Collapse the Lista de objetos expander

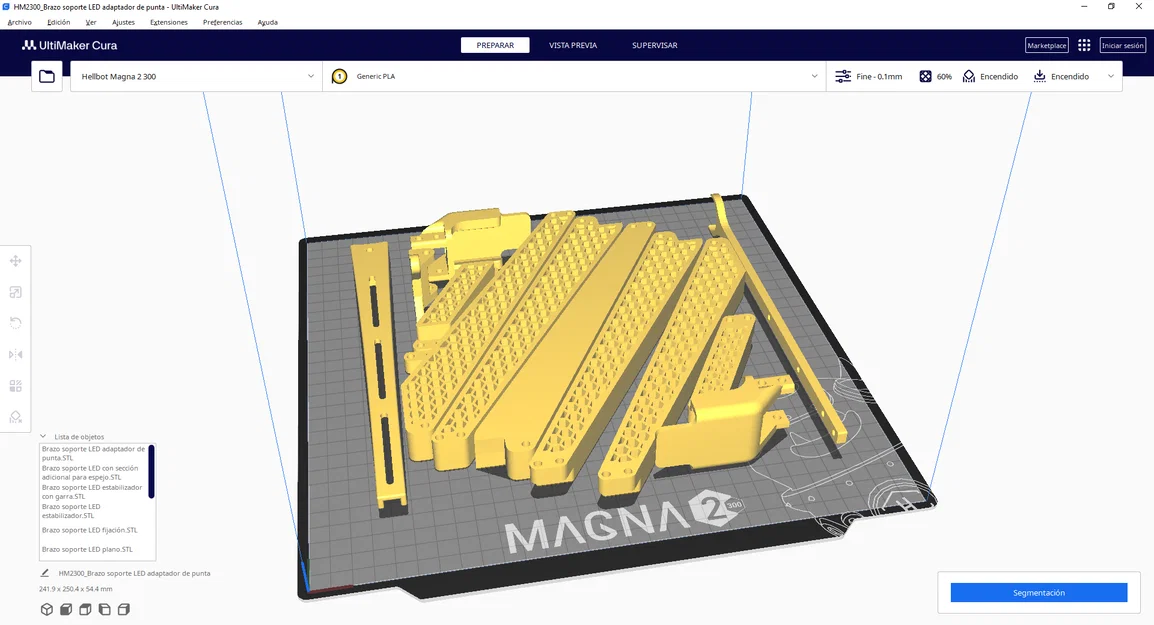[x=43, y=437]
